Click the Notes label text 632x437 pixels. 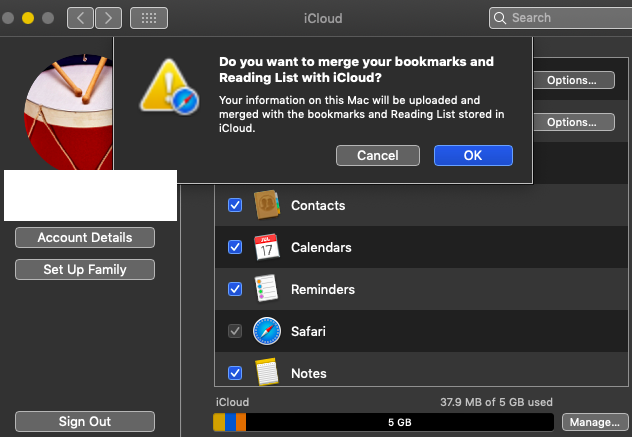309,373
